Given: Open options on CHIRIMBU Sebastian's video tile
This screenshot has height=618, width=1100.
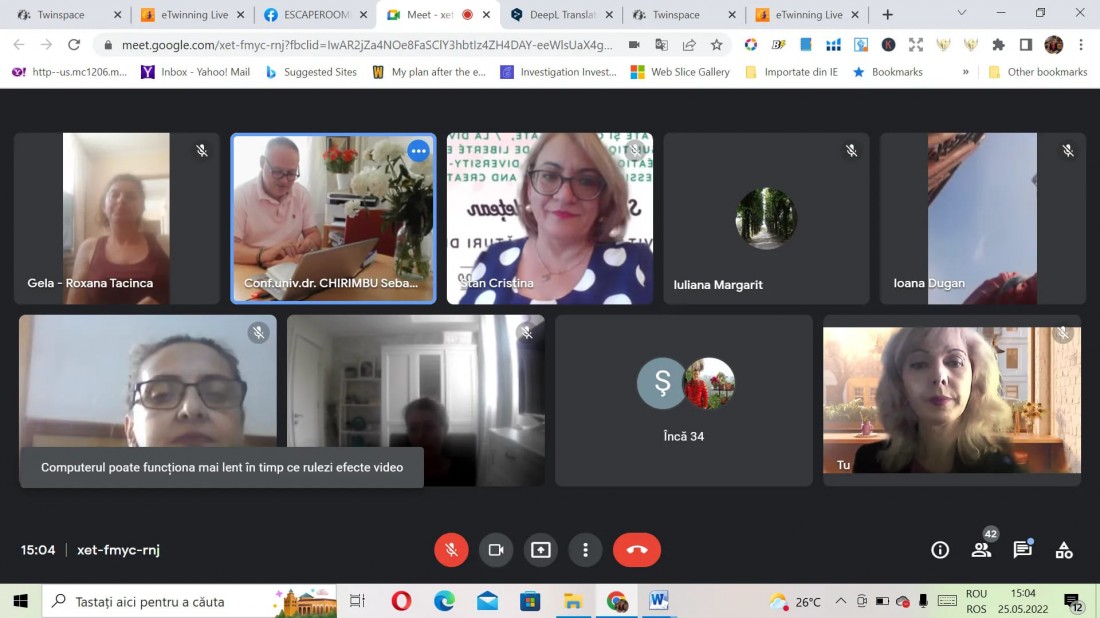Looking at the screenshot, I should click(418, 151).
